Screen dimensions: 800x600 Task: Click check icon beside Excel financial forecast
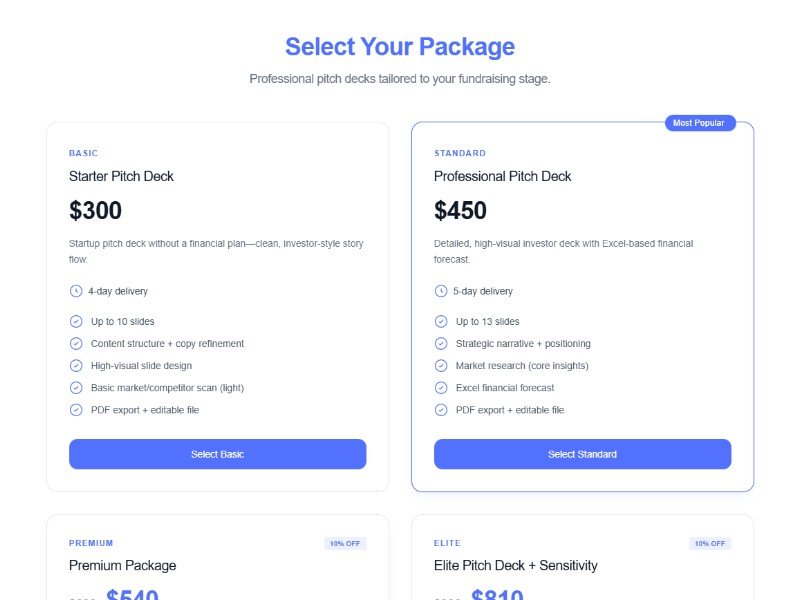[x=441, y=387]
